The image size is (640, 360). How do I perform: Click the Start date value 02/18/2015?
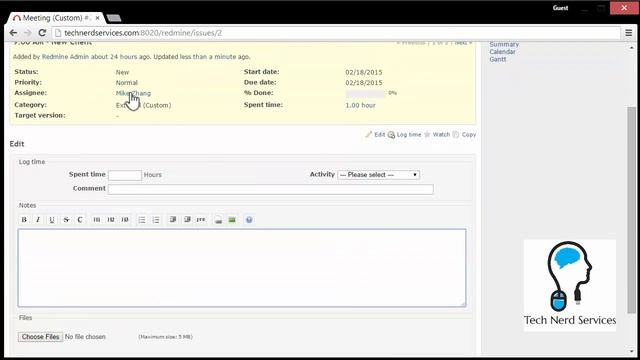pos(364,72)
